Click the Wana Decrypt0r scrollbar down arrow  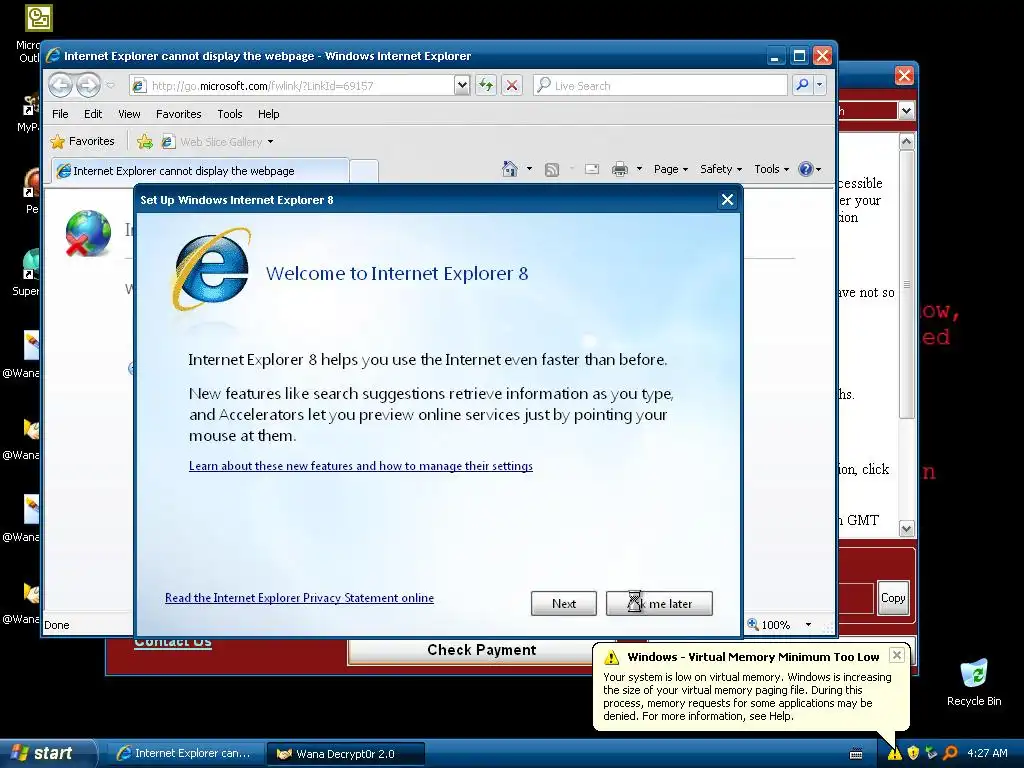coord(906,528)
